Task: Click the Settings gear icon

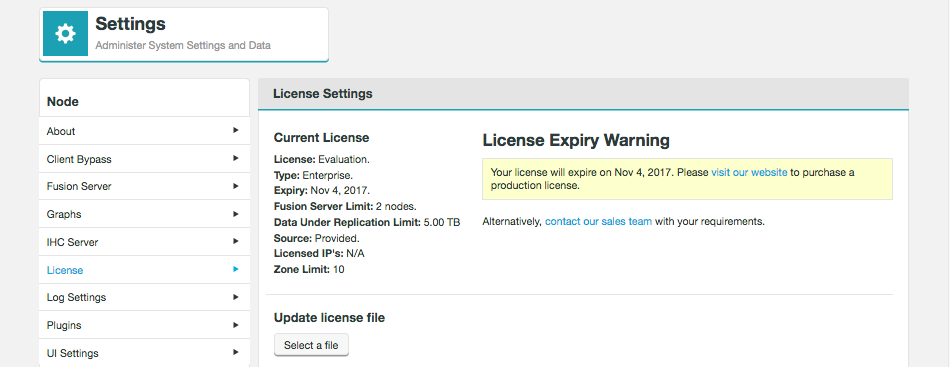Action: (x=65, y=33)
